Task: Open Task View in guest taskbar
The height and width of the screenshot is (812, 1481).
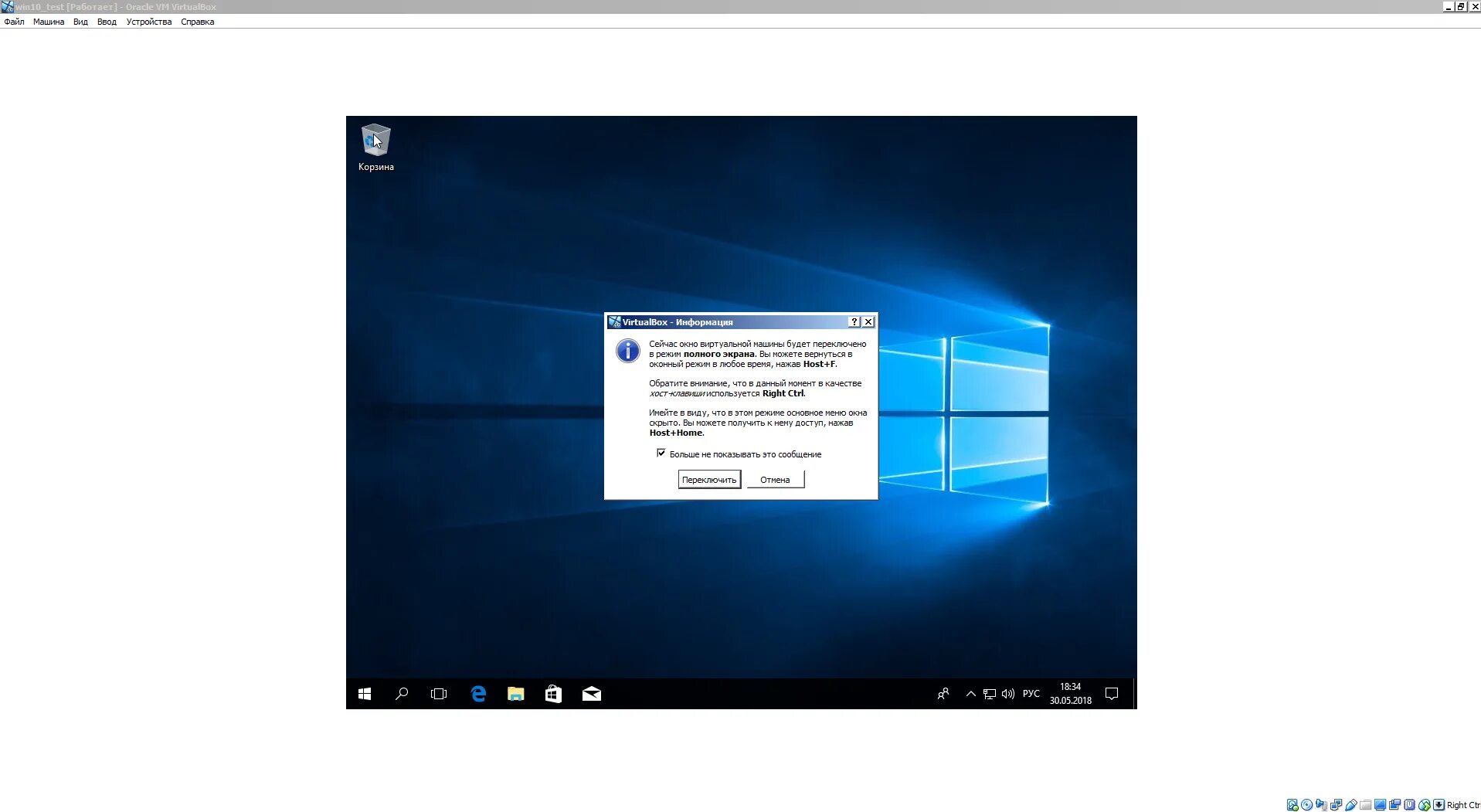Action: click(x=439, y=694)
